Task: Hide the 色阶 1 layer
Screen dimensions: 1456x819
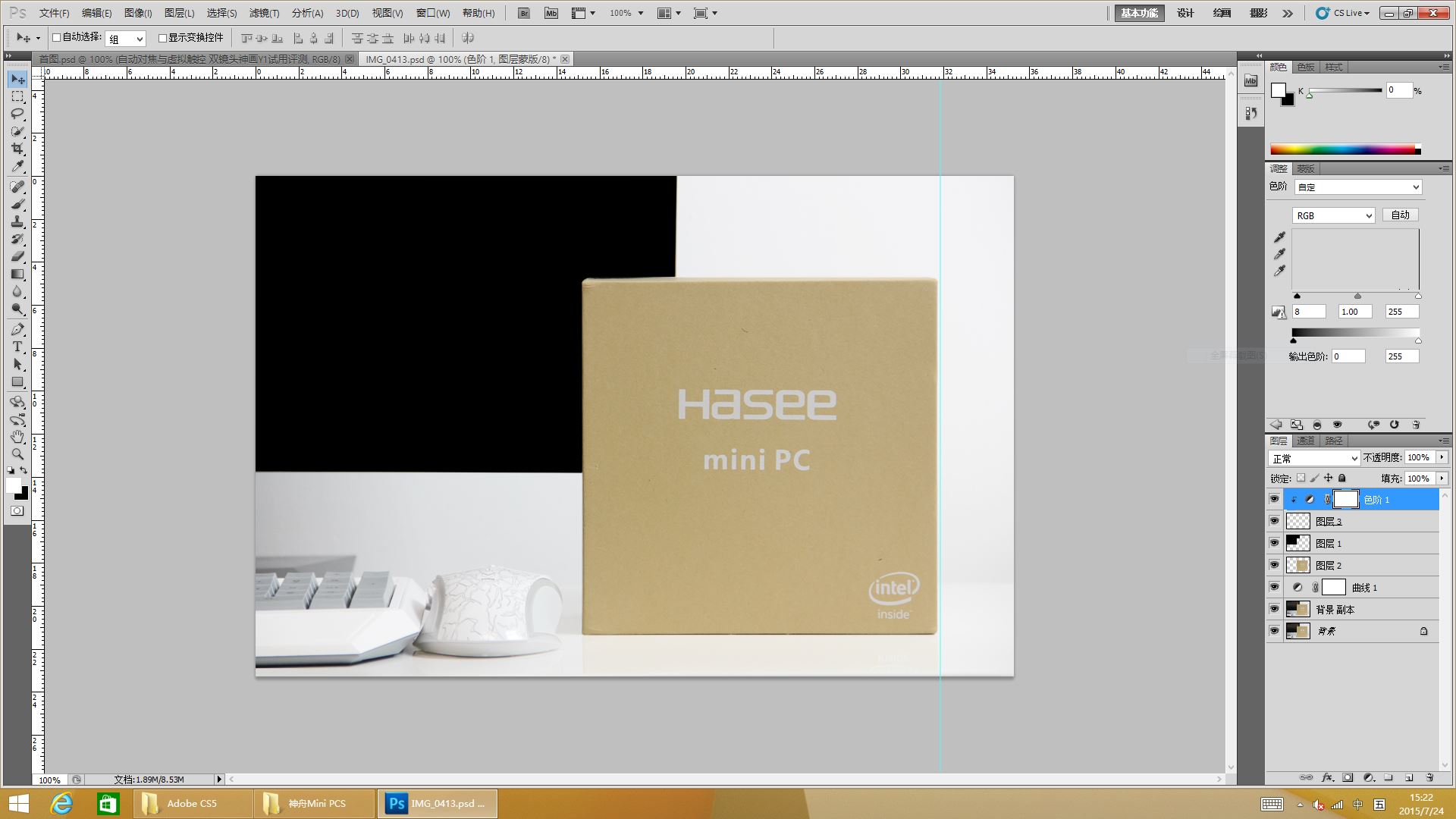Action: pyautogui.click(x=1274, y=499)
